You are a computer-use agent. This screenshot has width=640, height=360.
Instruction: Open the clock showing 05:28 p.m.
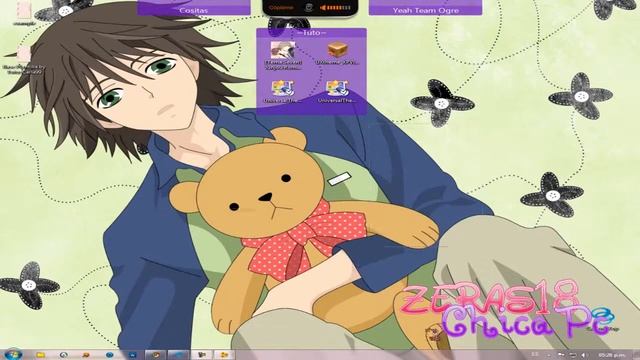tap(611, 355)
